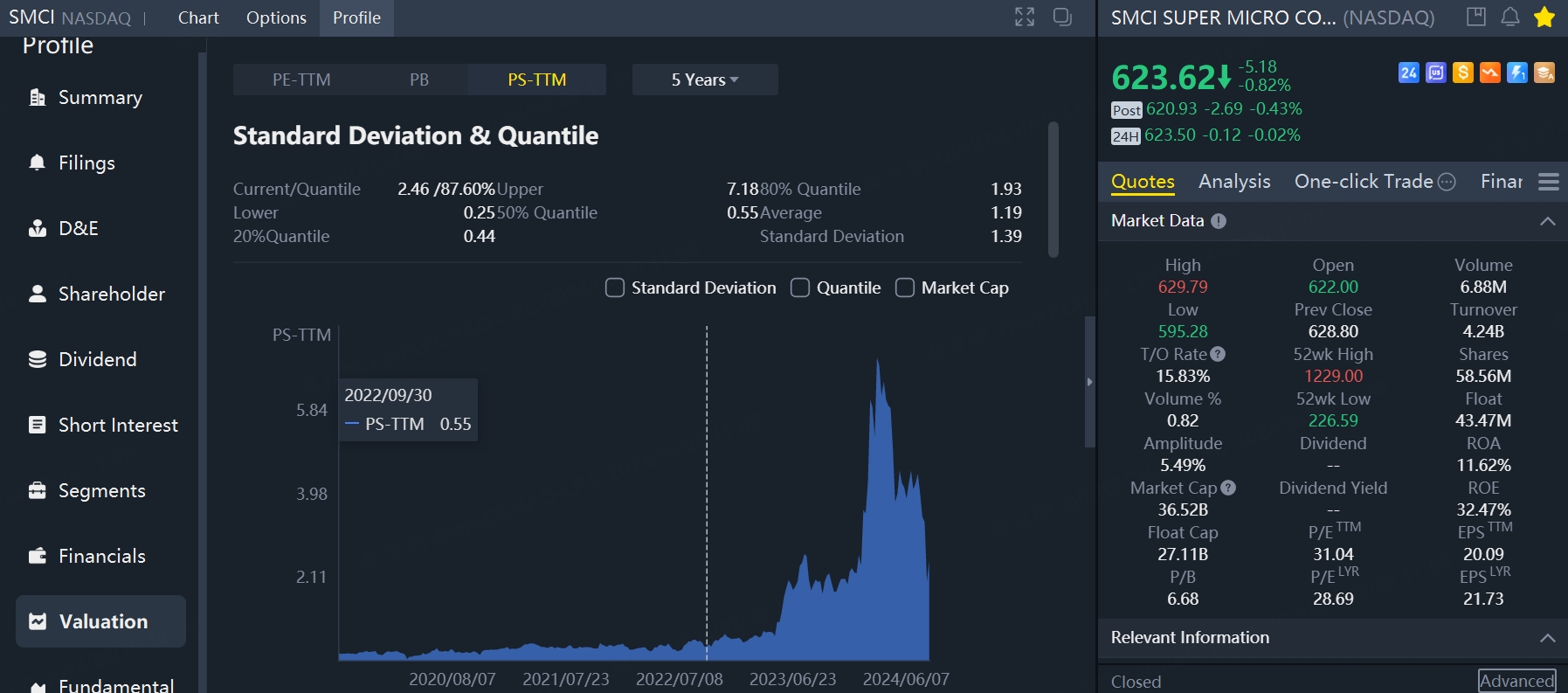
Task: Click the Summary building icon in sidebar
Action: pyautogui.click(x=38, y=97)
